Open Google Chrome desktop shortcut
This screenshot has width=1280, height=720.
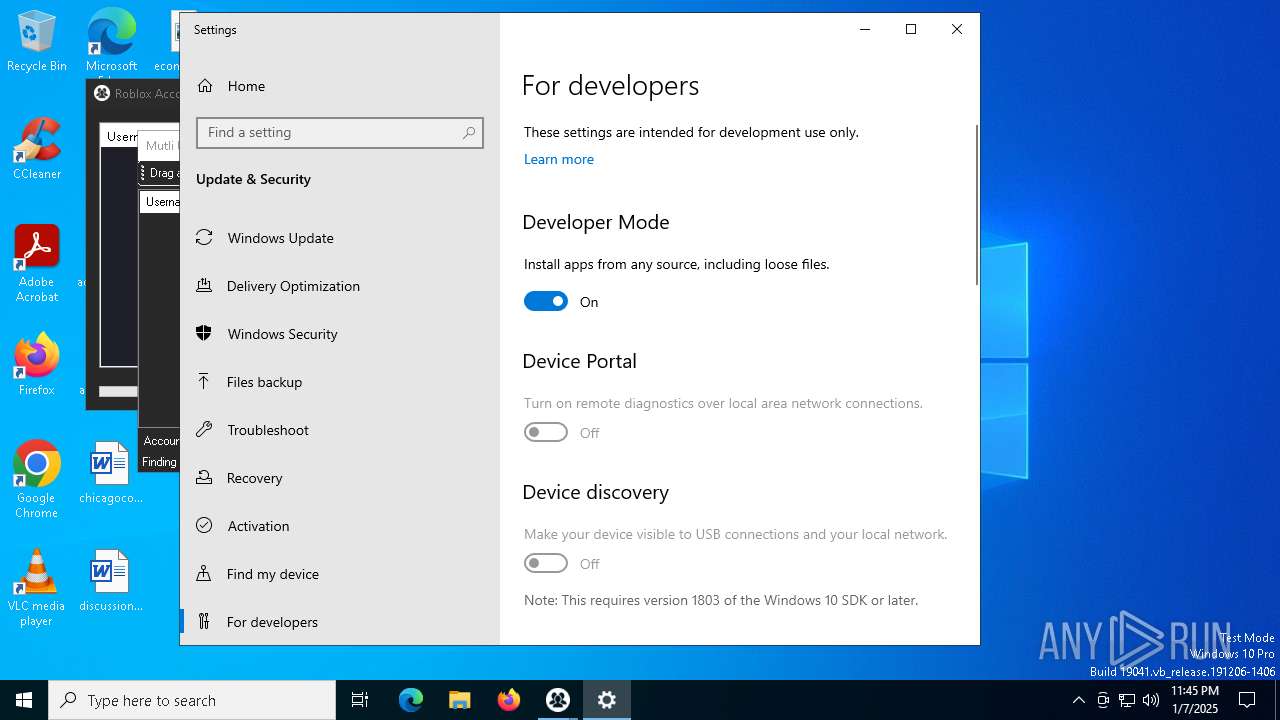pyautogui.click(x=37, y=479)
